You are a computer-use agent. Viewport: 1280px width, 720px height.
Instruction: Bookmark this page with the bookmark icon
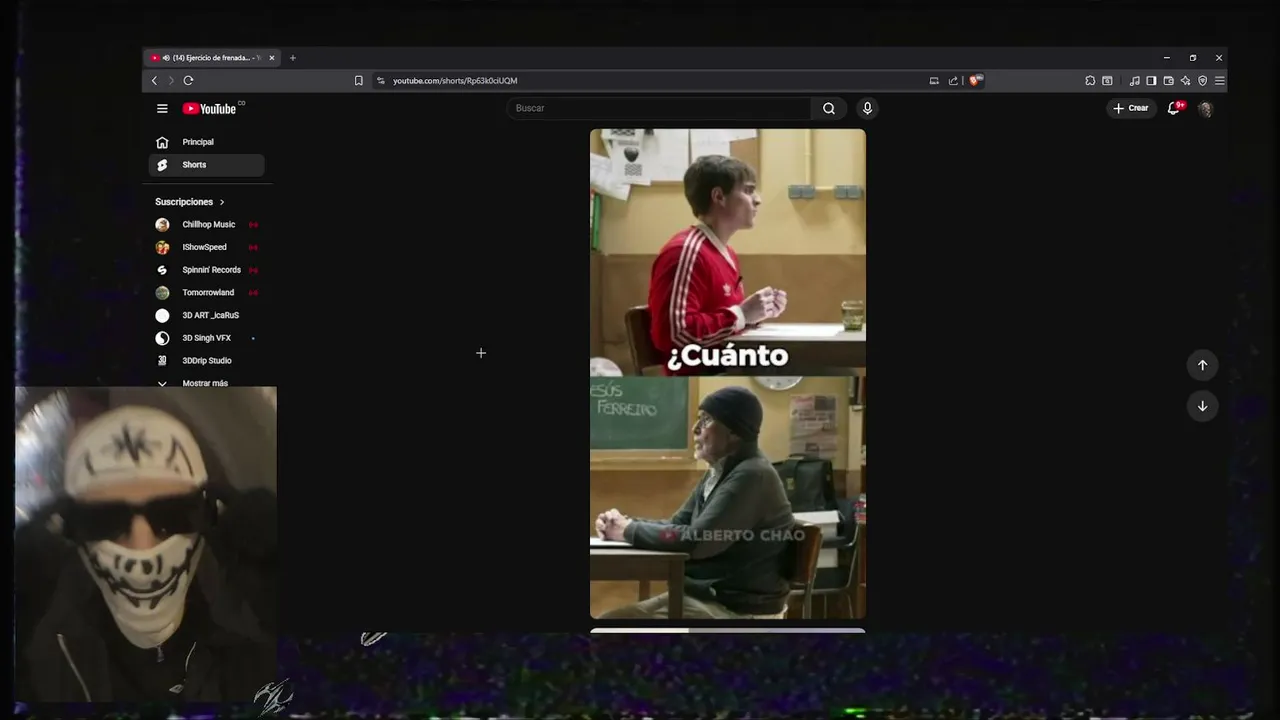[x=358, y=80]
